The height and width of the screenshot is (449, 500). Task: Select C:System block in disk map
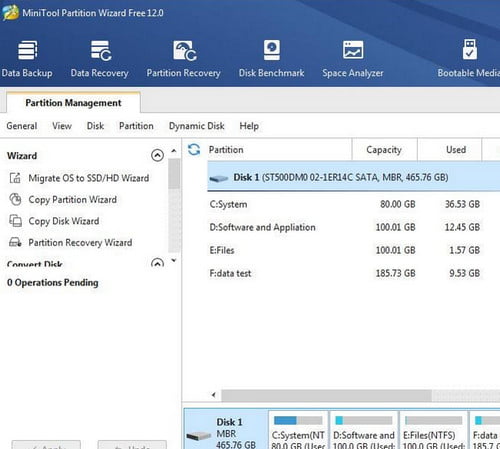click(298, 430)
